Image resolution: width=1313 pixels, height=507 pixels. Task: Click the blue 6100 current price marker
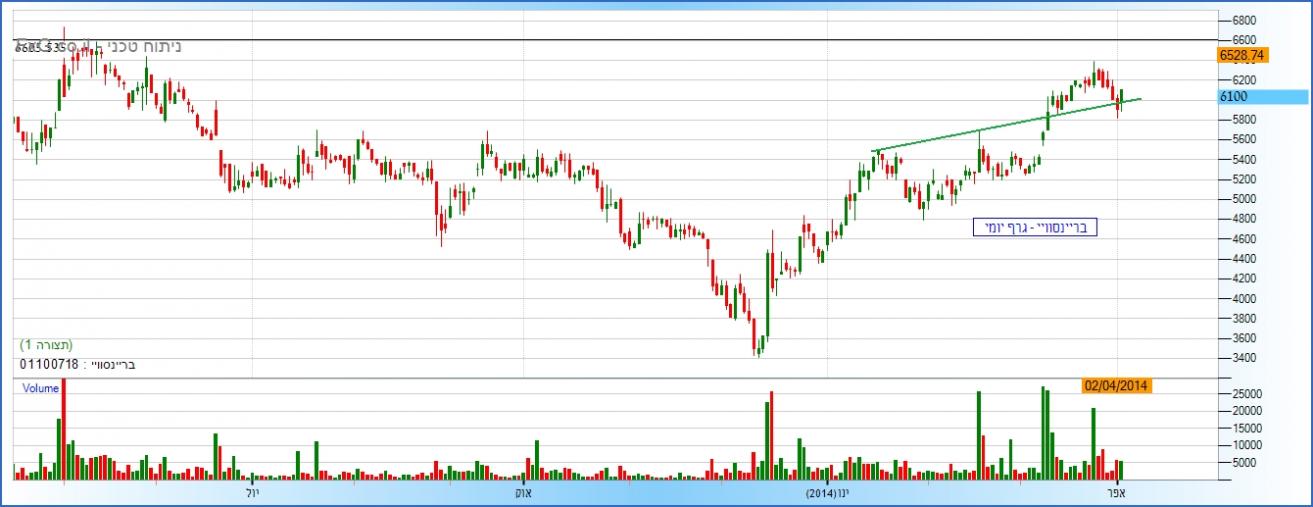click(1262, 97)
